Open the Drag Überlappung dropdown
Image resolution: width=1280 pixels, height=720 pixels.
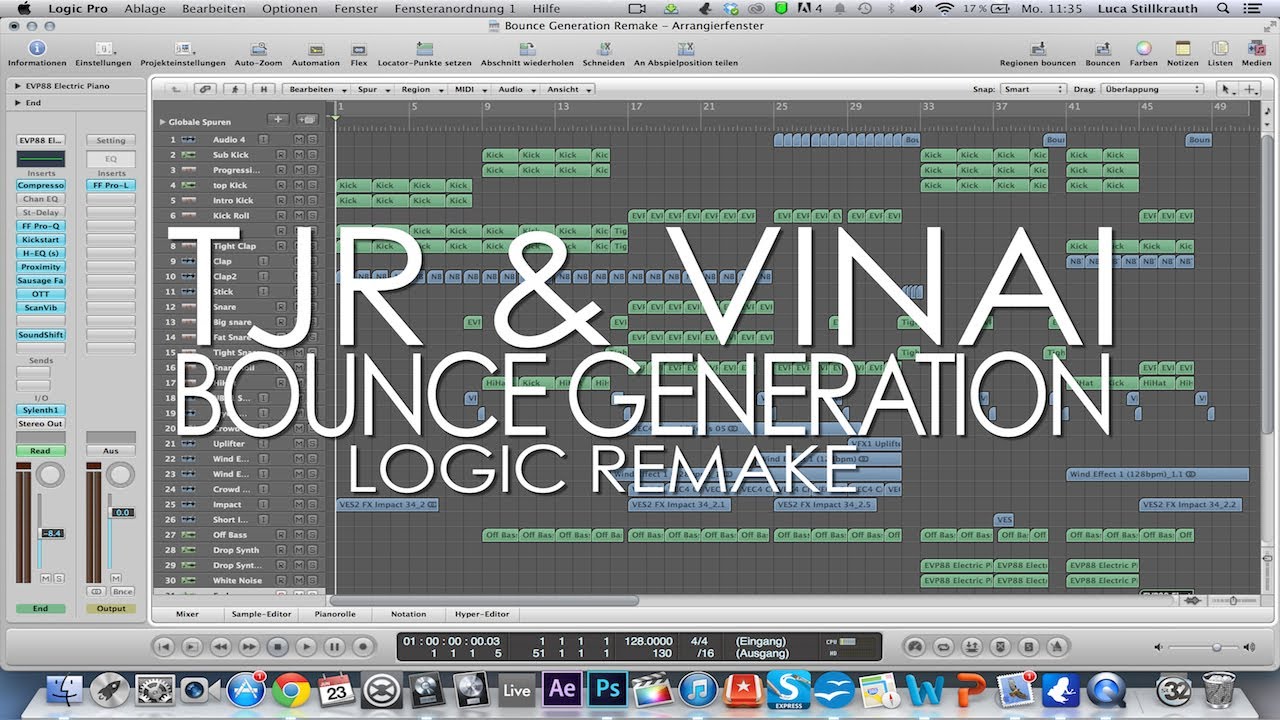coord(1152,89)
